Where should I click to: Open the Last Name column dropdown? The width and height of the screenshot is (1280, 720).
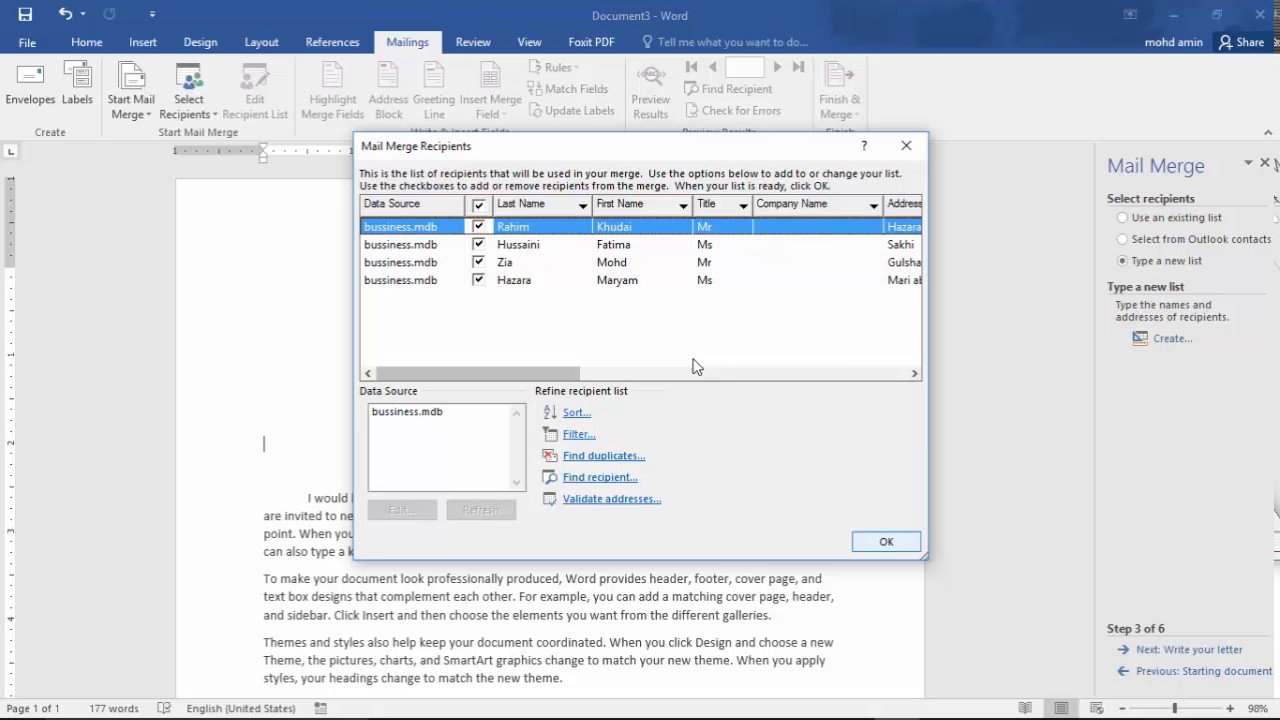pos(582,206)
